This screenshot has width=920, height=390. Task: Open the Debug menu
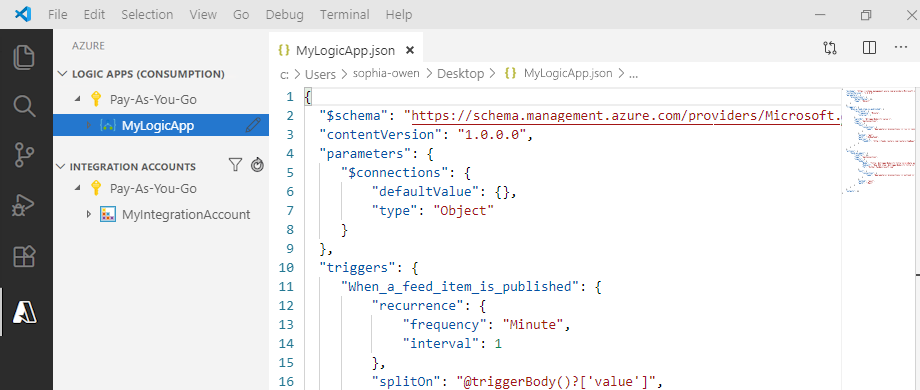point(284,15)
